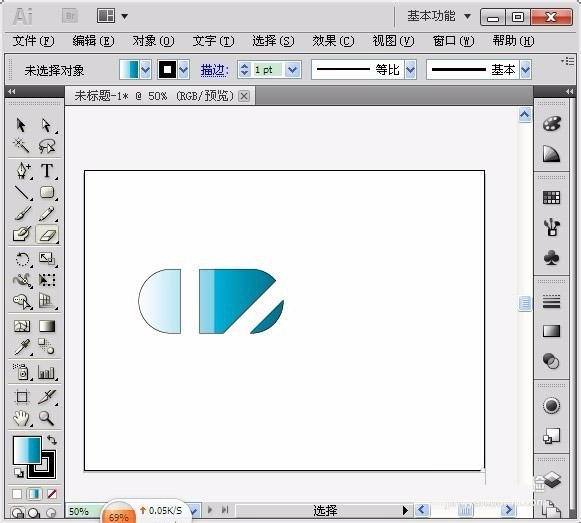Open the Graphic Styles panel
The height and width of the screenshot is (523, 581).
(x=552, y=436)
